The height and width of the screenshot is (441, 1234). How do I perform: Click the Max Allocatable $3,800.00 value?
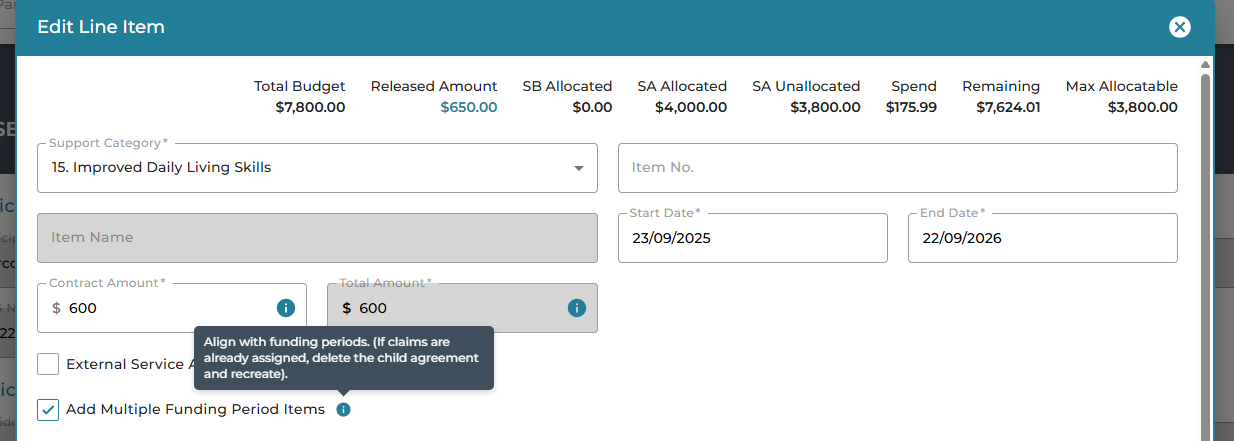coord(1142,107)
